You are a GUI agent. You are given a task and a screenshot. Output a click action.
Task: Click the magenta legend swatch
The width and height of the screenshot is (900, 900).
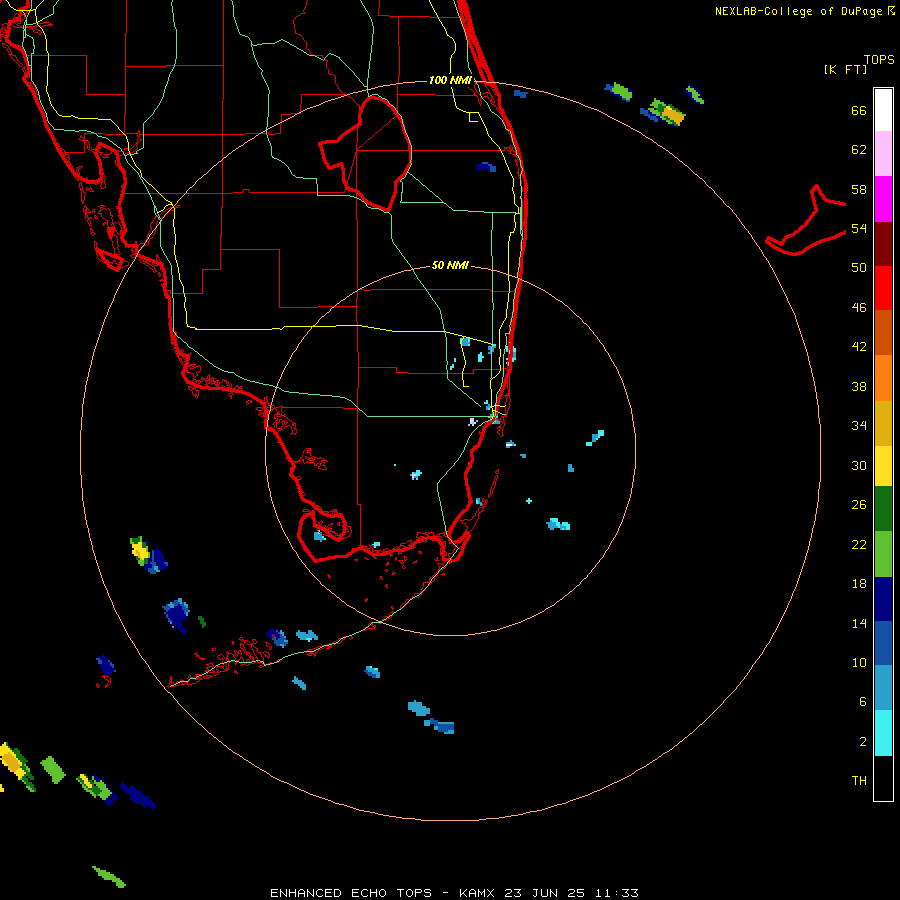883,199
